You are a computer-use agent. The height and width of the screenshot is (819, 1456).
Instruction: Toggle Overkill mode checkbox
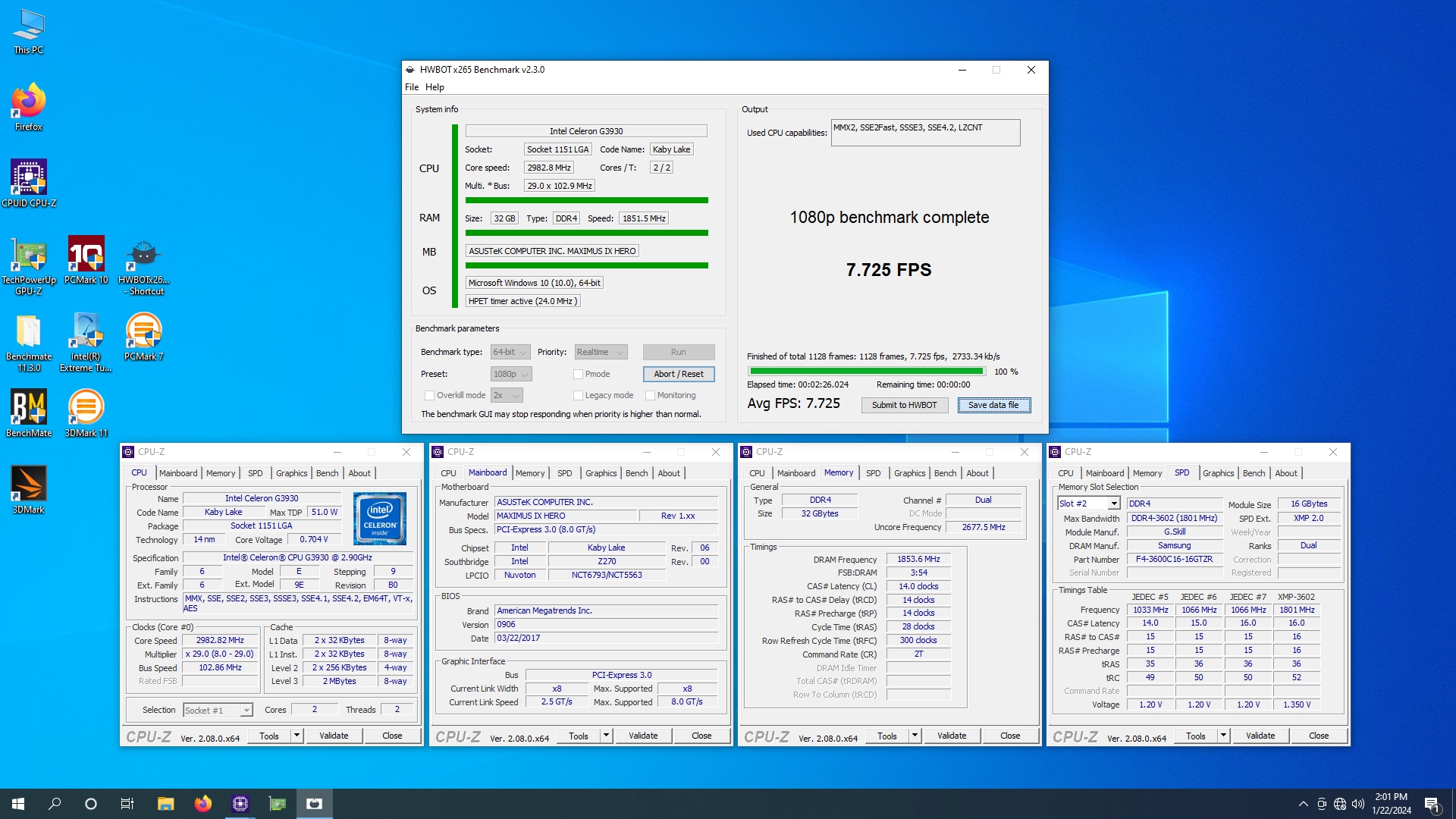(x=430, y=395)
